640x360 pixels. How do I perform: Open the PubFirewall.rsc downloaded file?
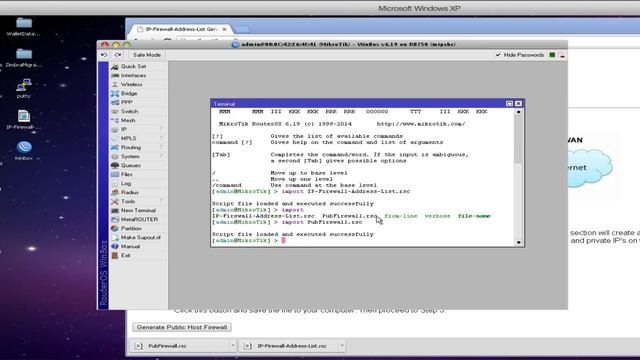167,346
